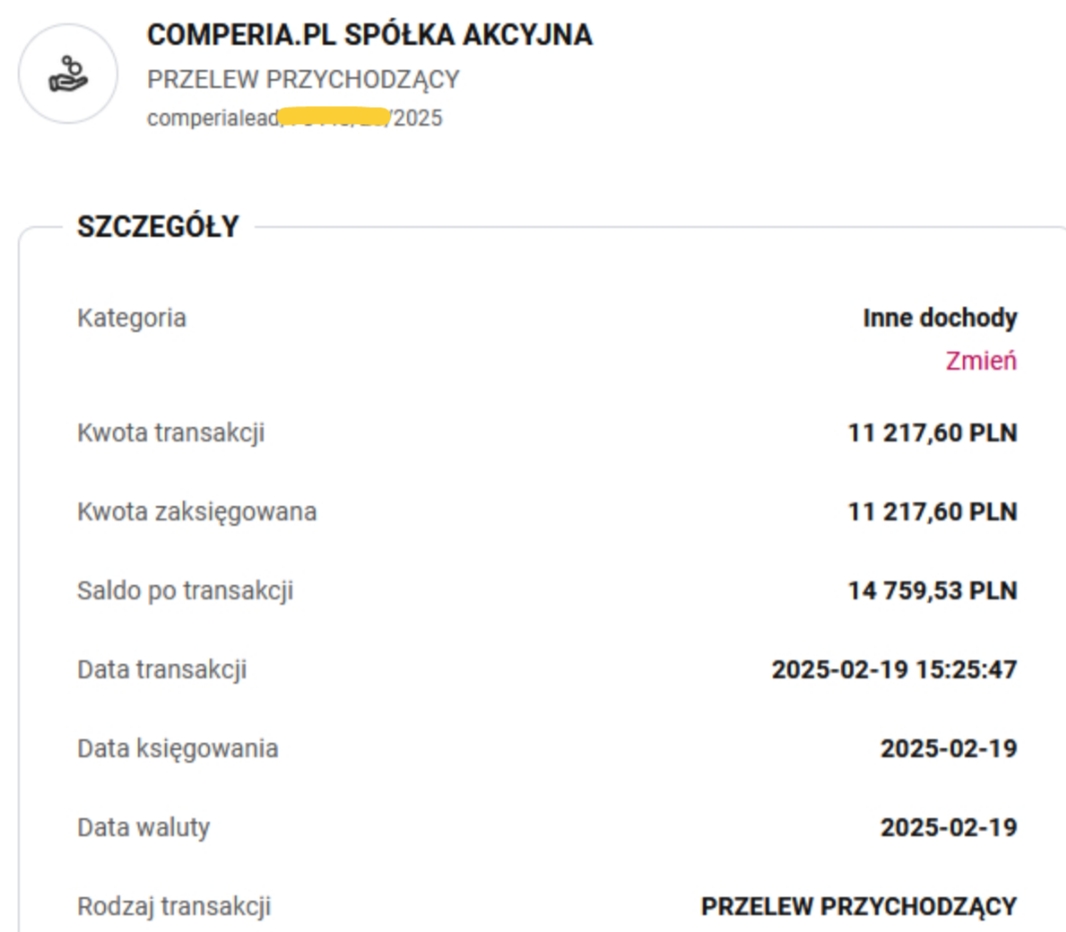Click the COMPERIA.PL SPÓŁKA AKCYJNA title

[x=369, y=35]
